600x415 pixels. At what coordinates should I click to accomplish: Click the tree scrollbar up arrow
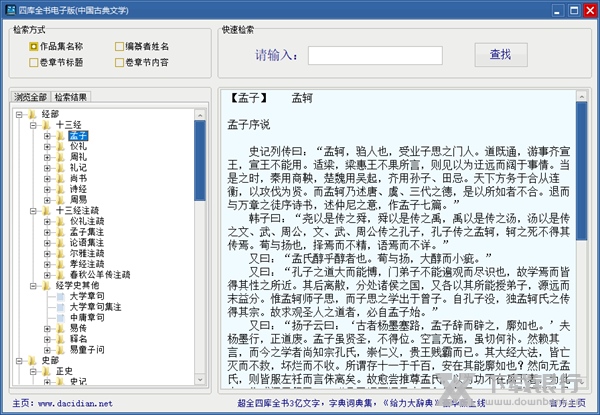click(200, 115)
